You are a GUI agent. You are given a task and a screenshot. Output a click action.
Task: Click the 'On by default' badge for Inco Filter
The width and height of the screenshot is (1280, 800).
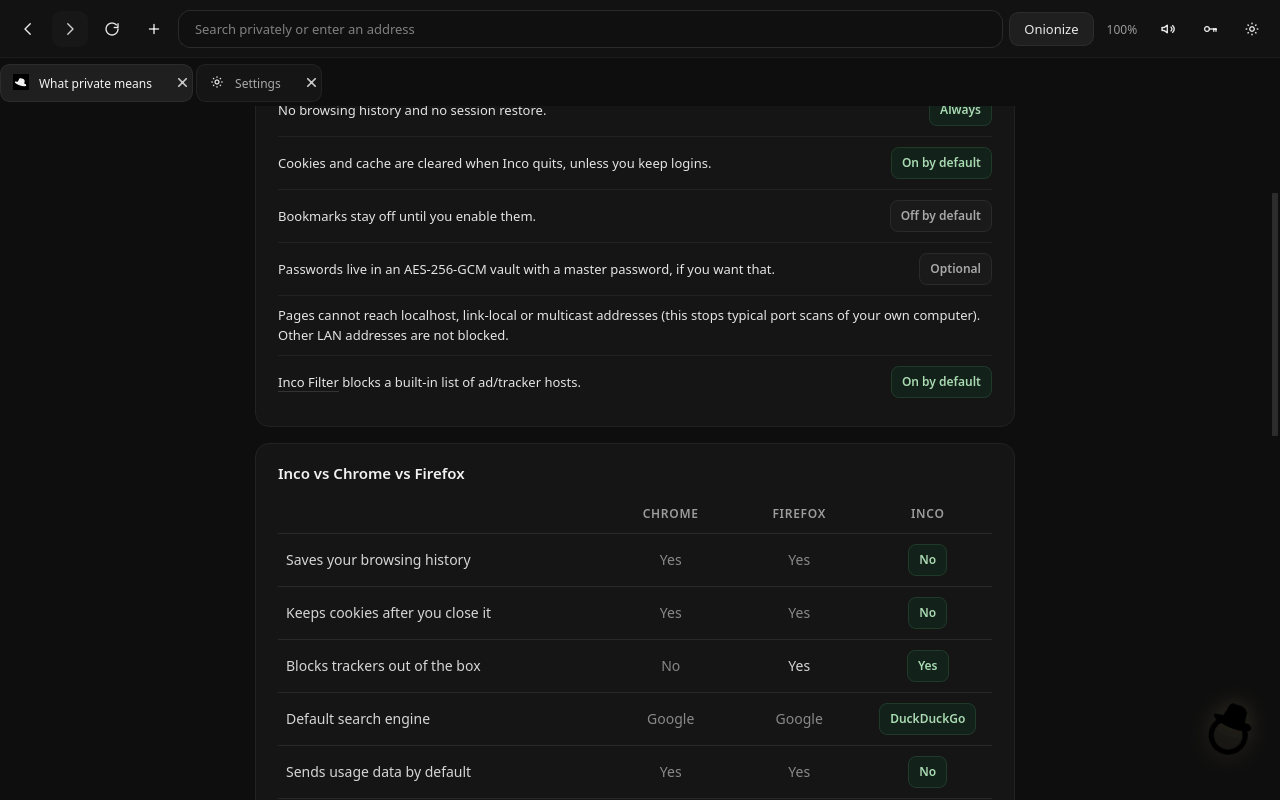click(941, 382)
